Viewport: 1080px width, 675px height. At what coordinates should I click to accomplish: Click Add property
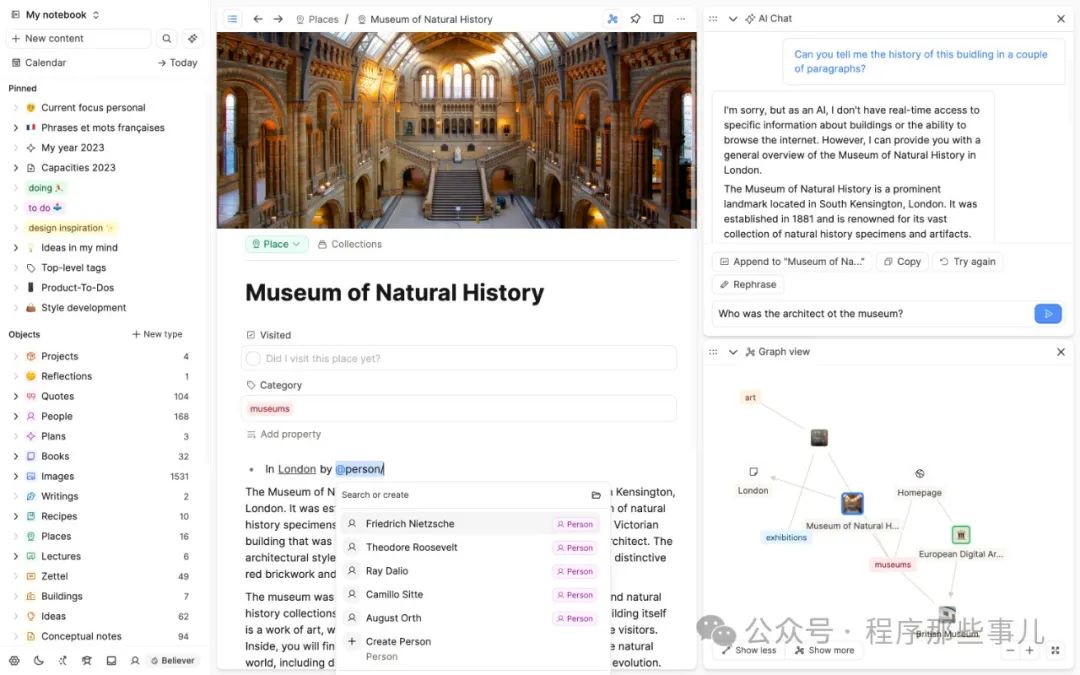pos(284,435)
